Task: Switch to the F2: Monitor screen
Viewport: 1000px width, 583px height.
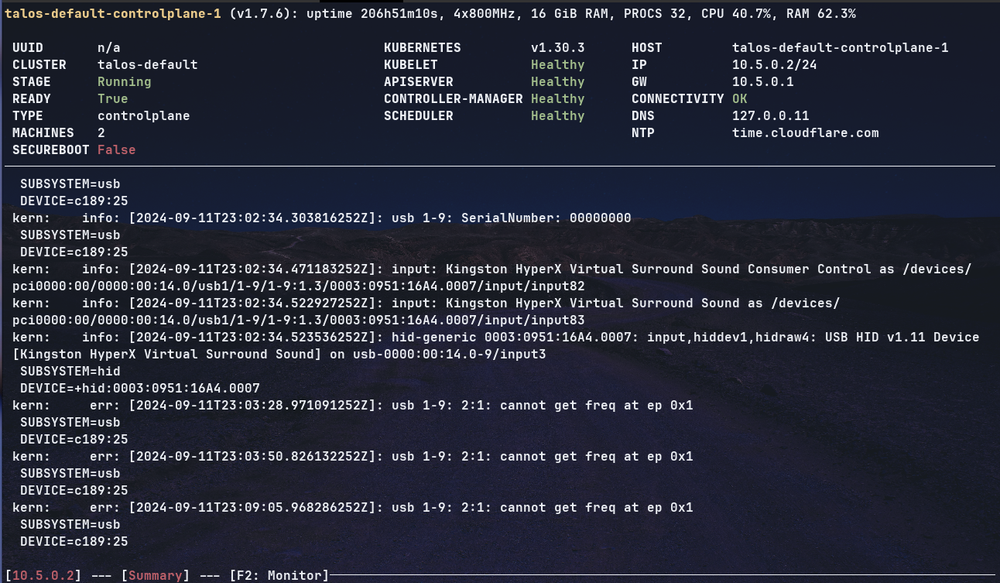Action: coord(279,575)
